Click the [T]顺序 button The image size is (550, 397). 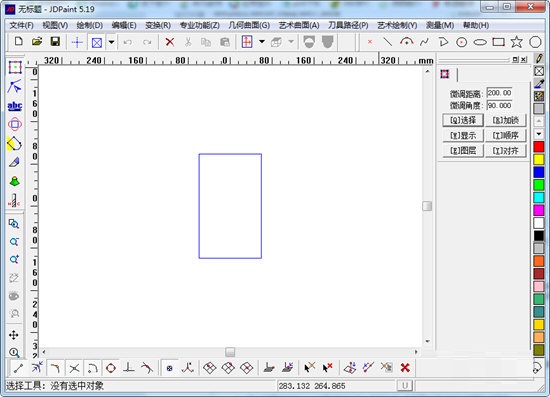[505, 135]
